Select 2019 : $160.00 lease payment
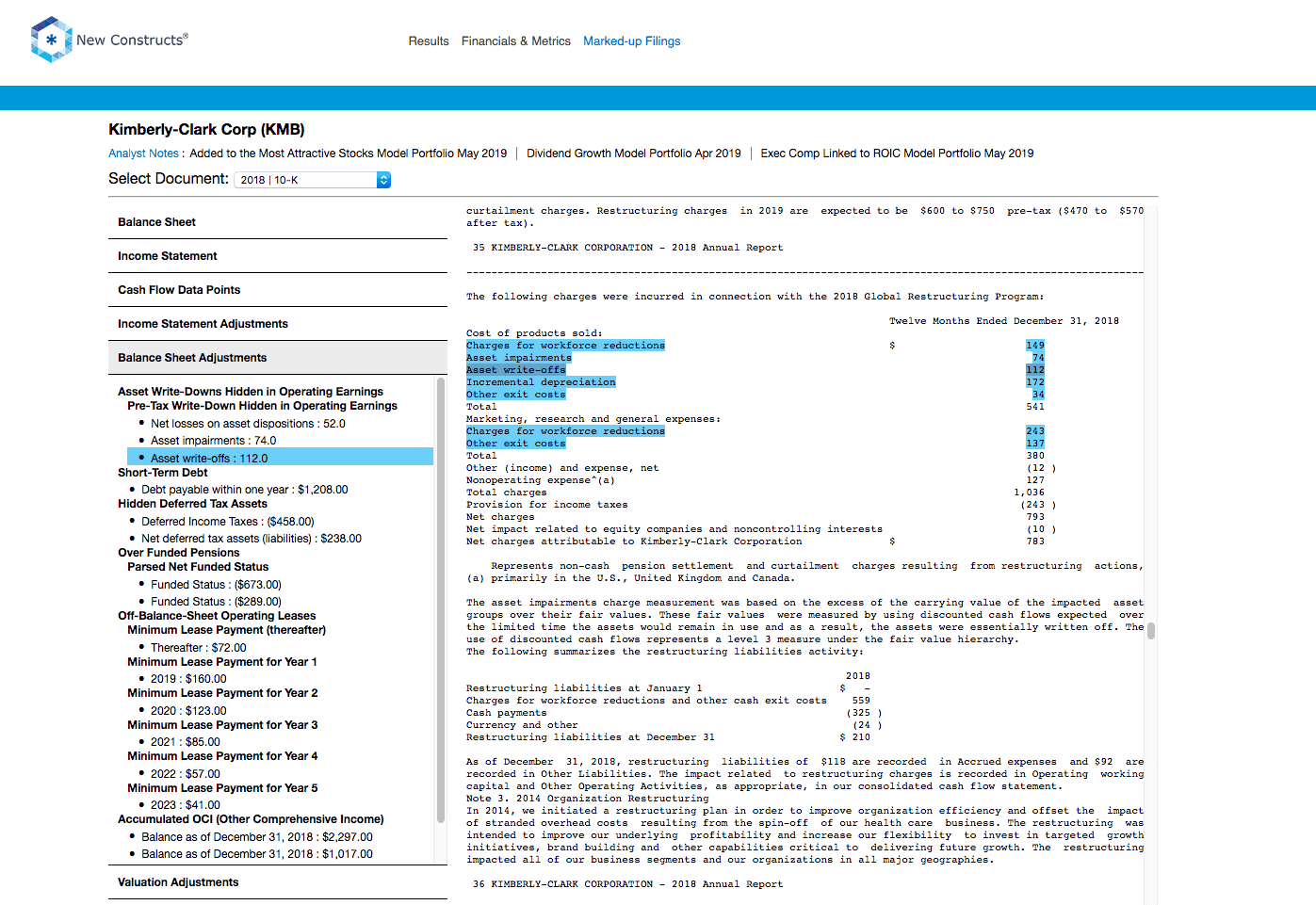This screenshot has width=1316, height=905. 188,679
